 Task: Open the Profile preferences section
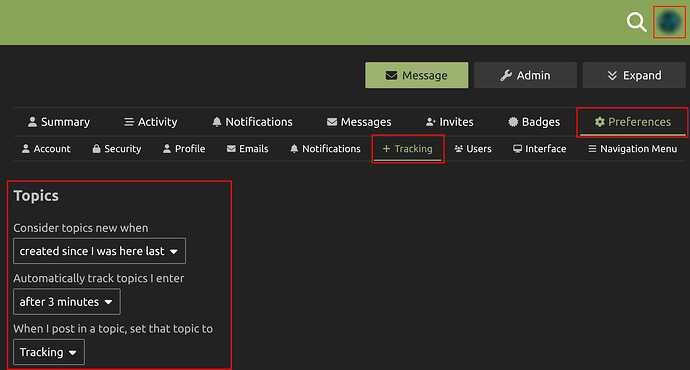[184, 149]
